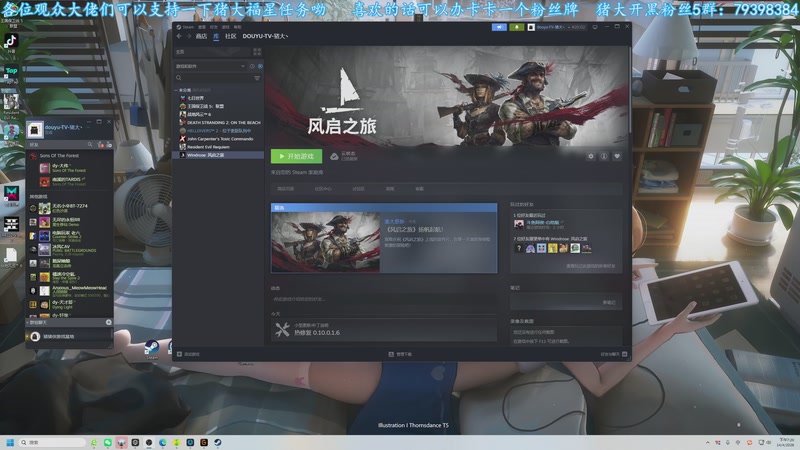Open Steam icon in Windows taskbar
This screenshot has width=800, height=450.
pos(218,442)
